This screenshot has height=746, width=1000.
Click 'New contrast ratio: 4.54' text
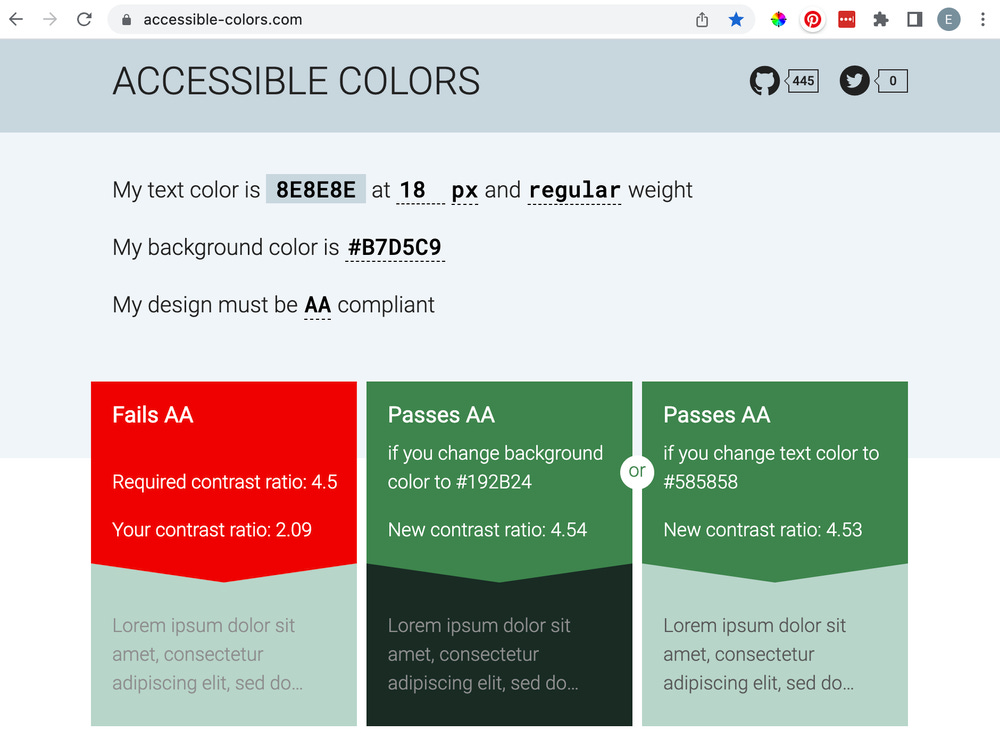pyautogui.click(x=487, y=530)
